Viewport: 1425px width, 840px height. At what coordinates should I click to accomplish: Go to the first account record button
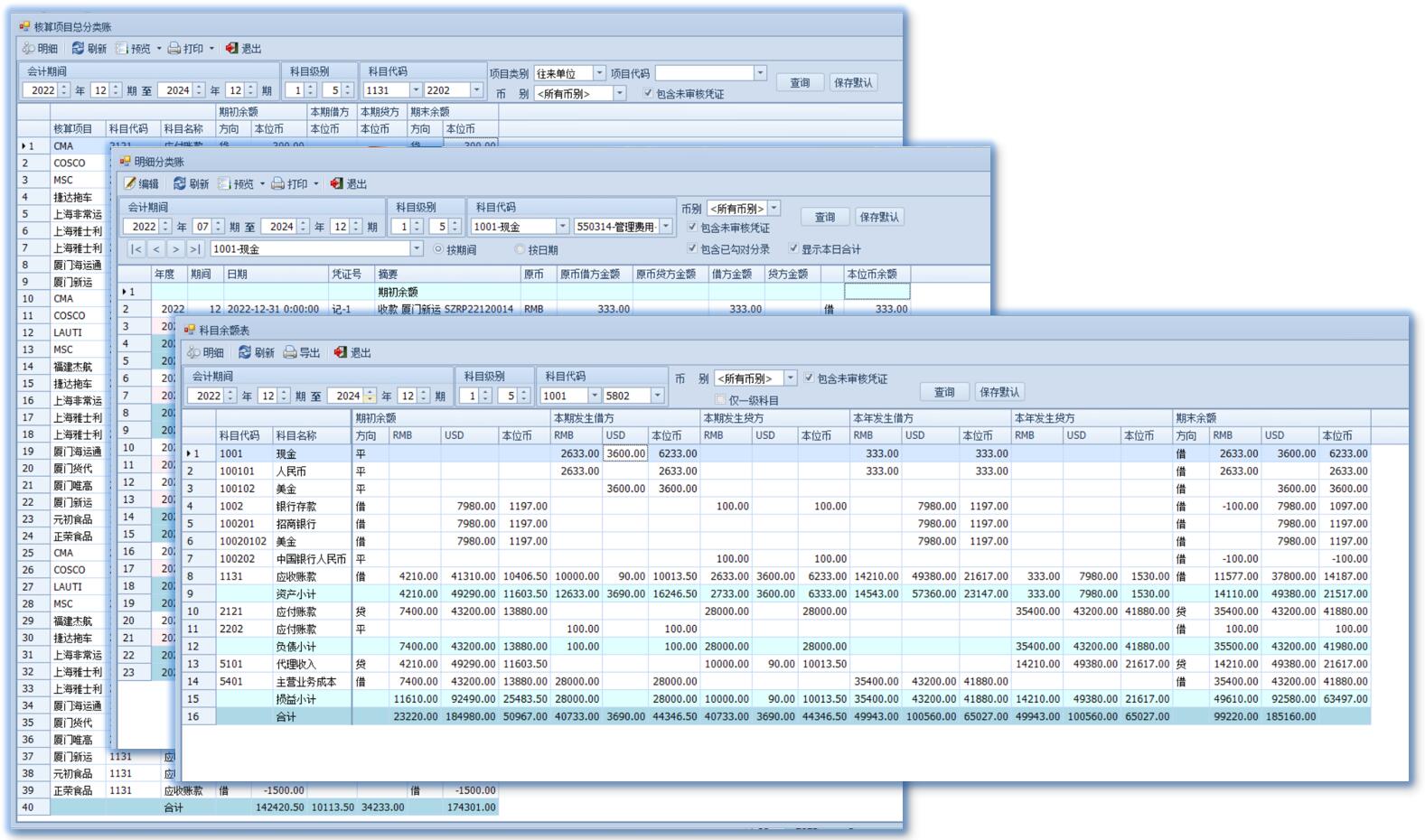pyautogui.click(x=136, y=249)
